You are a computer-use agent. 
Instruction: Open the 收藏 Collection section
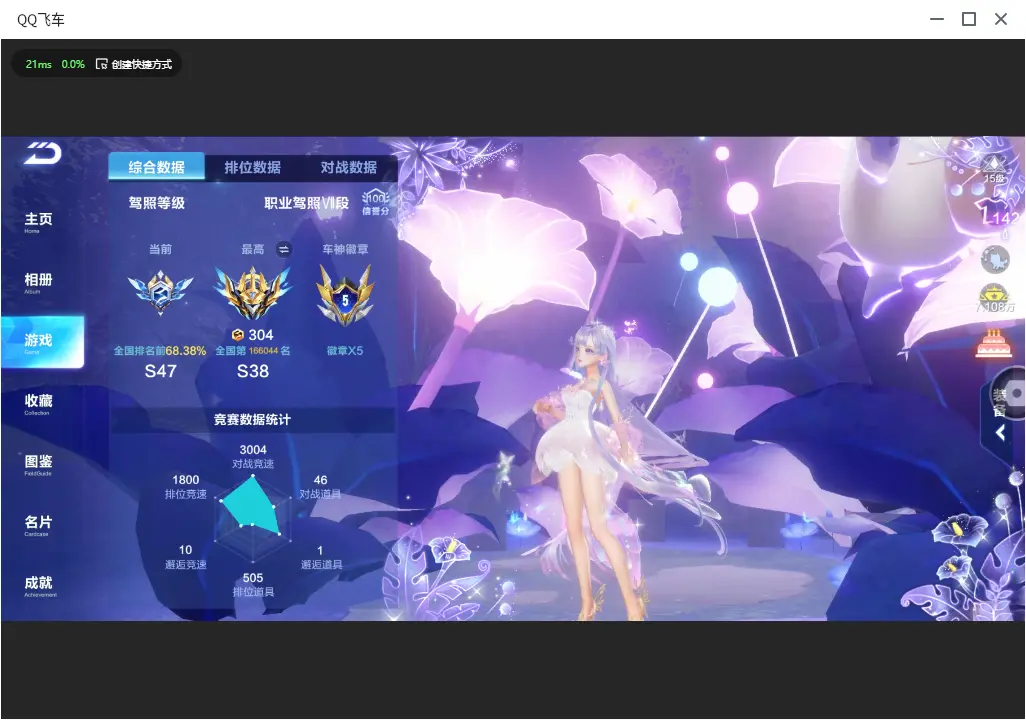38,404
